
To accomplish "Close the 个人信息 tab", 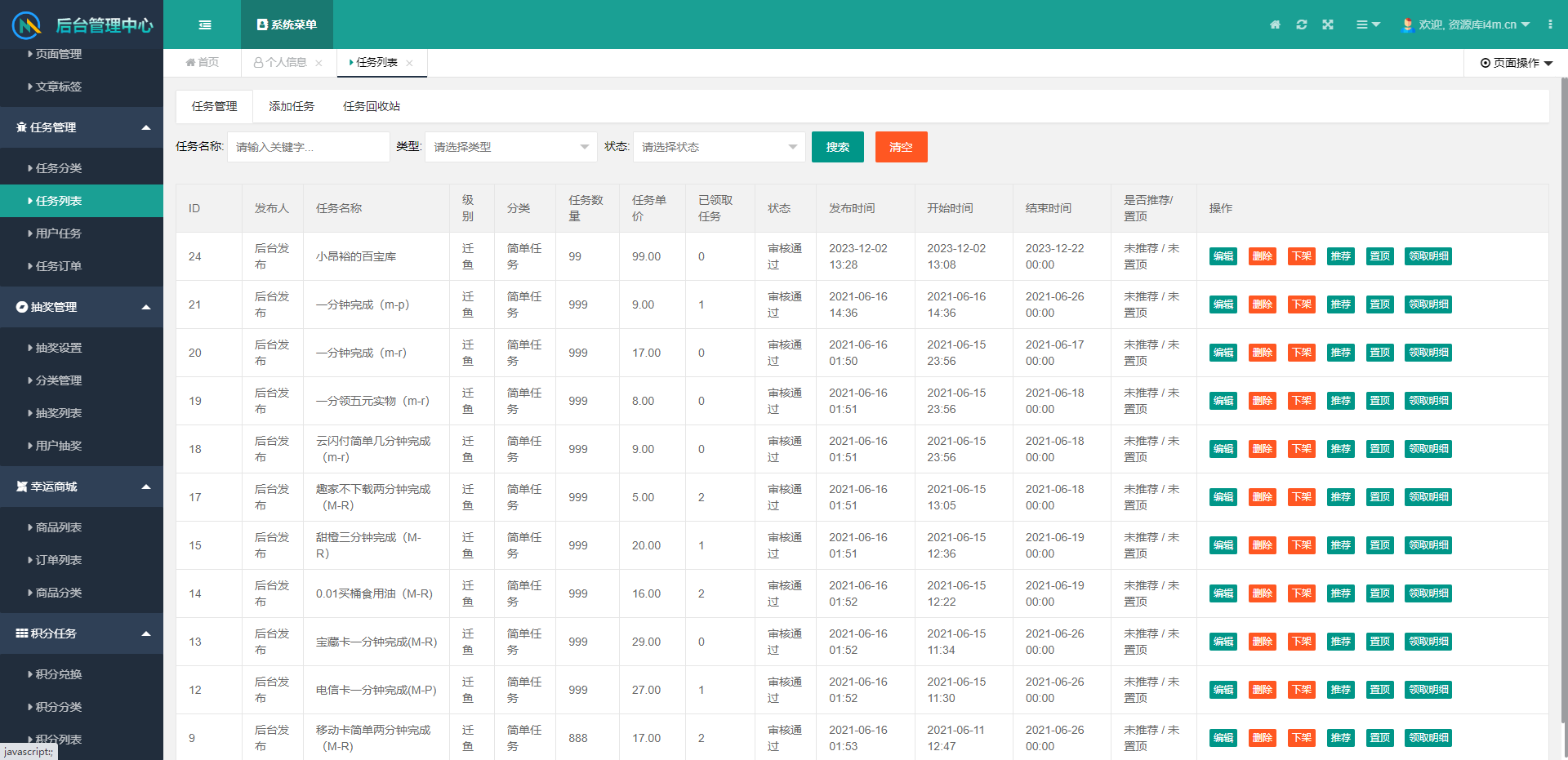I will 318,63.
